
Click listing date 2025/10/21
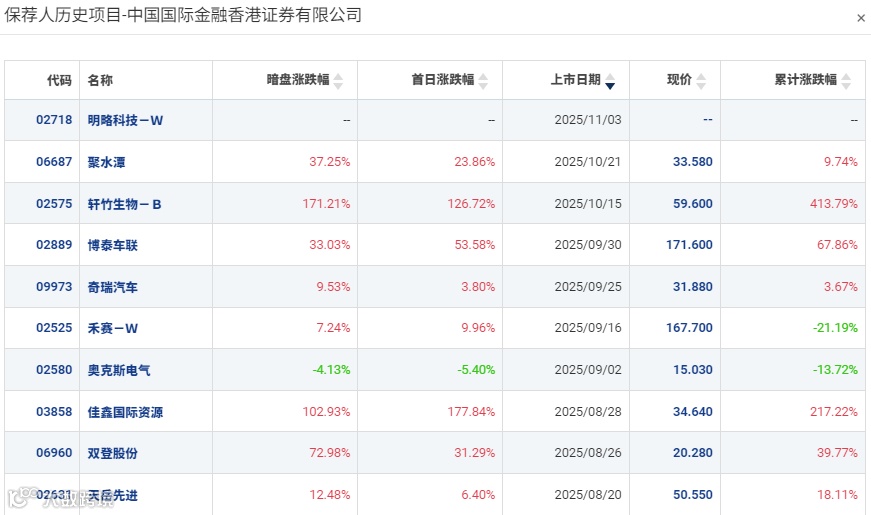click(588, 162)
